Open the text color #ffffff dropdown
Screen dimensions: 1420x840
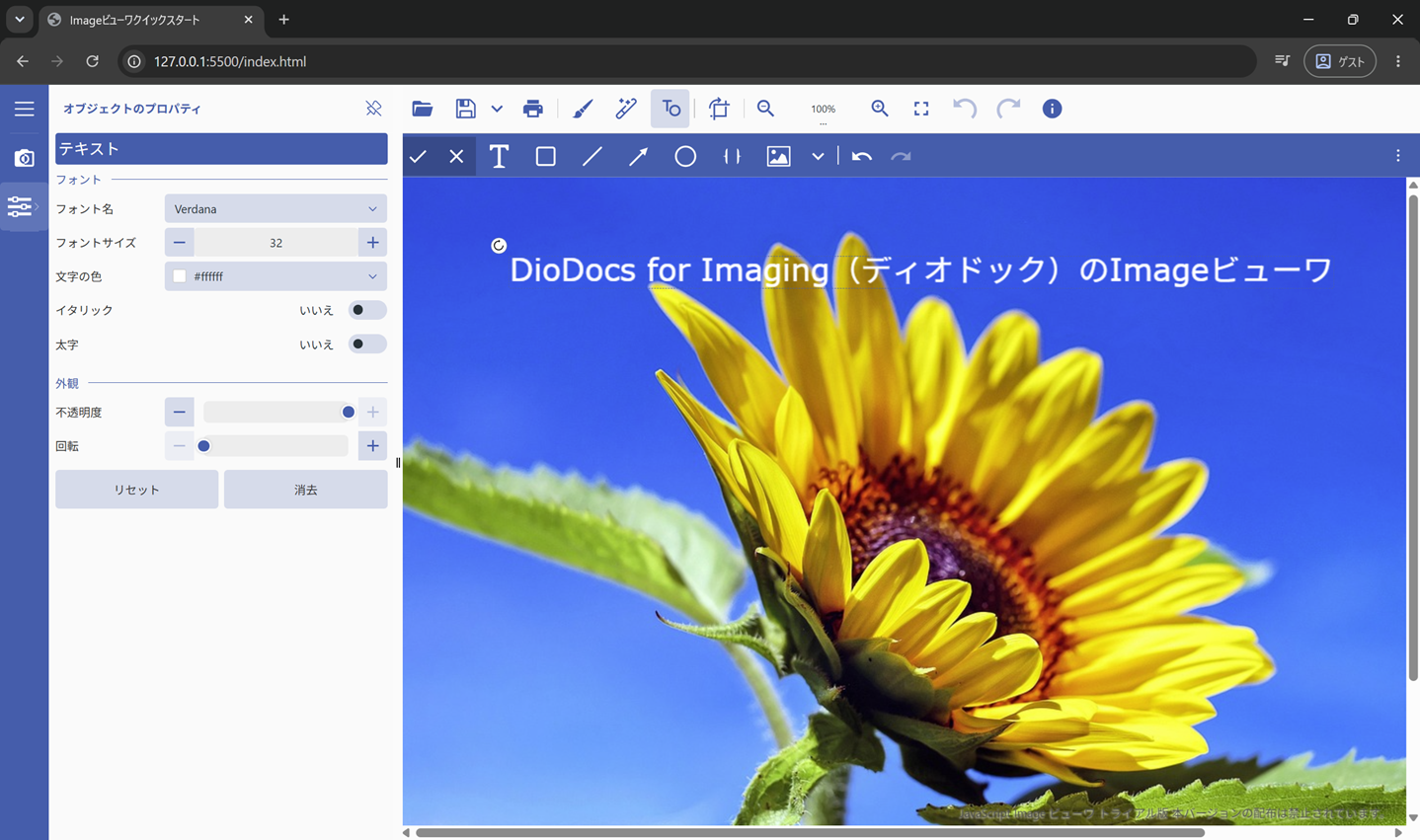coord(276,276)
